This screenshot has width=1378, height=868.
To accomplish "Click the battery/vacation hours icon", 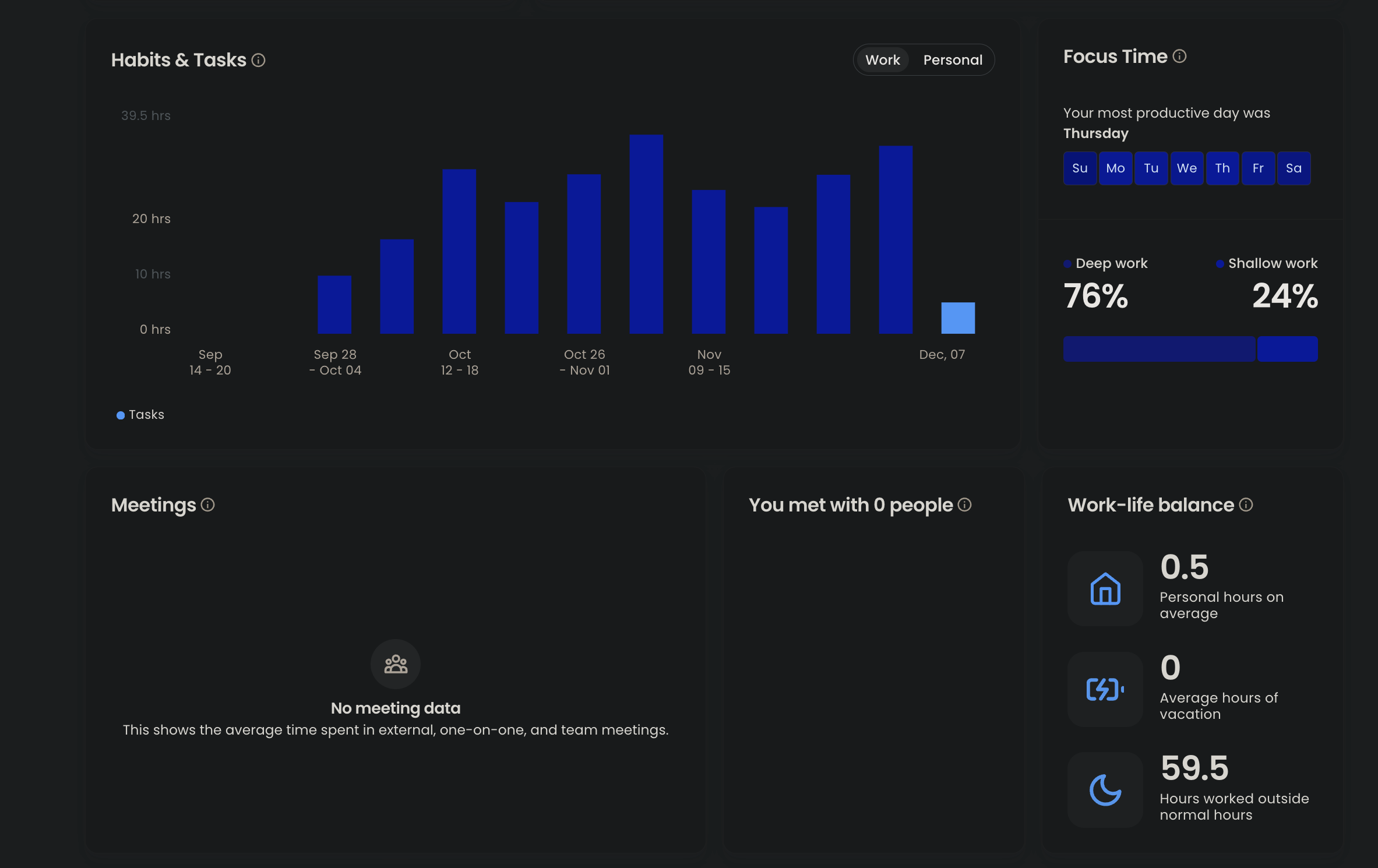I will [x=1105, y=688].
